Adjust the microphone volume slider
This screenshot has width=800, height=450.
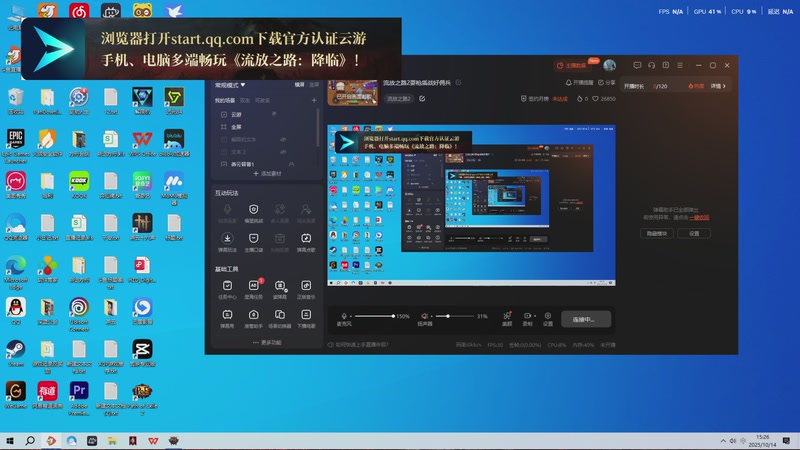[375, 316]
